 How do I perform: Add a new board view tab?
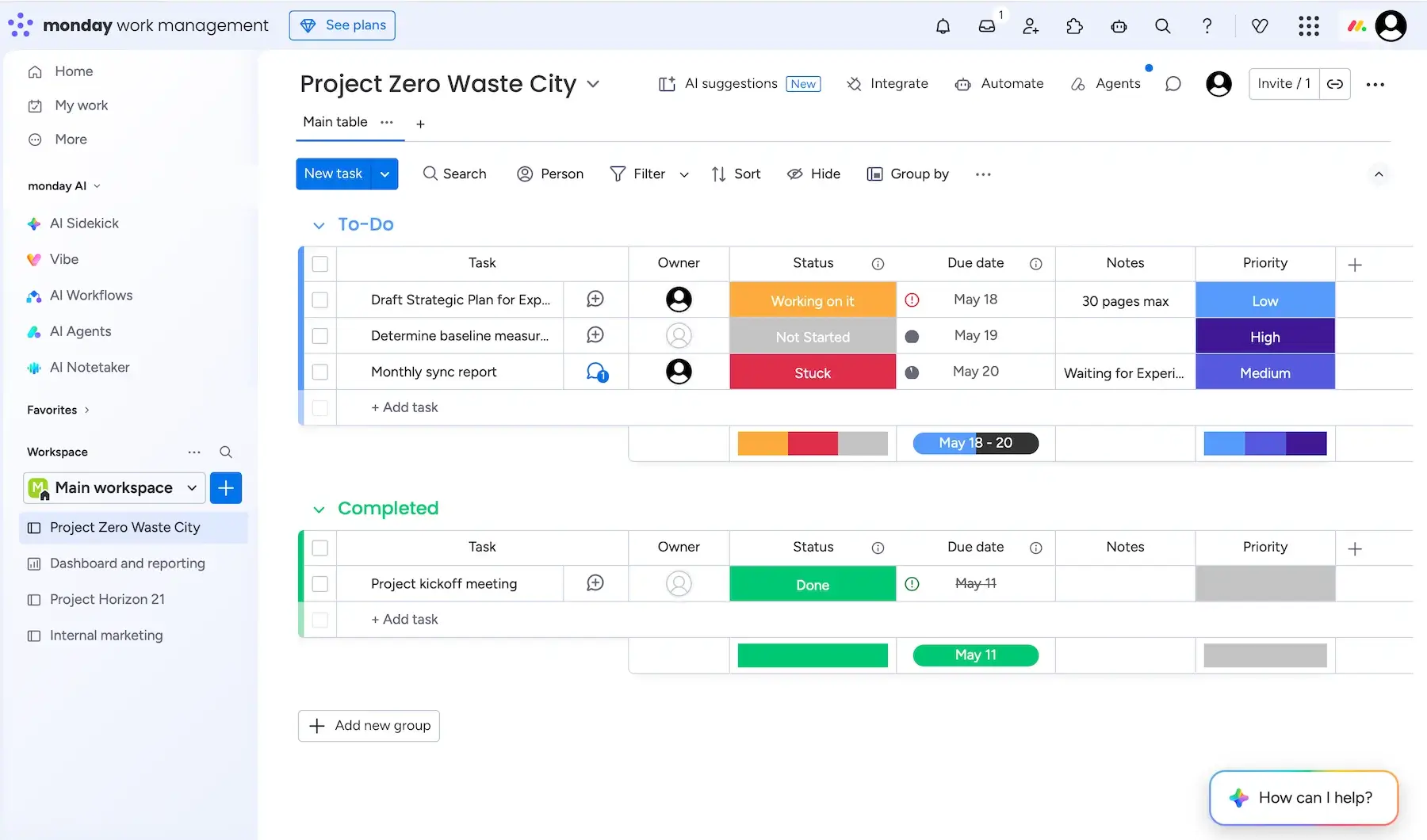click(420, 124)
